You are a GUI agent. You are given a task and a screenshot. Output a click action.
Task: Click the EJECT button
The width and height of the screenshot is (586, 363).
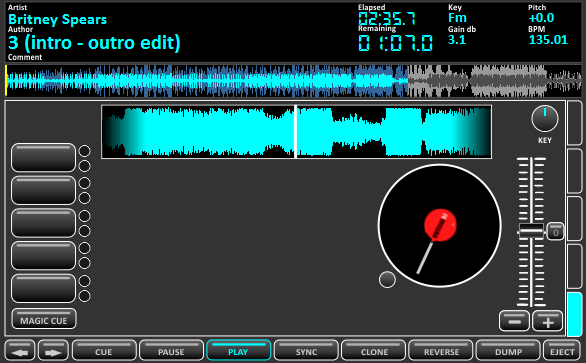[562, 350]
